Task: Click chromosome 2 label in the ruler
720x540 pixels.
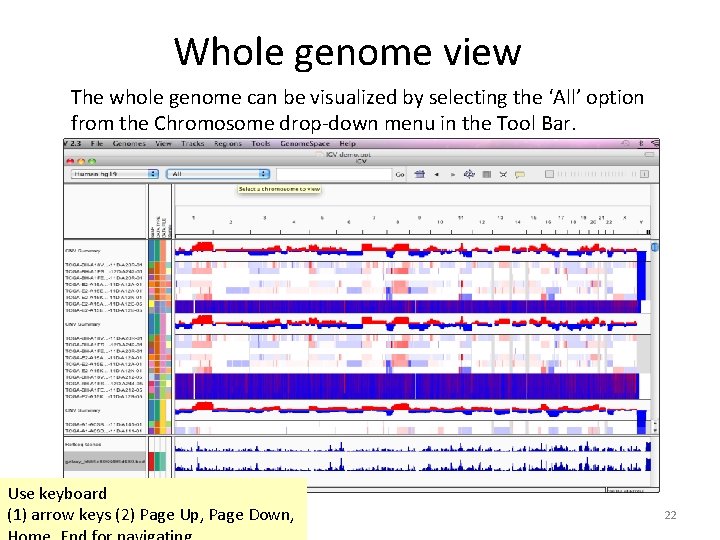Action: coord(231,222)
